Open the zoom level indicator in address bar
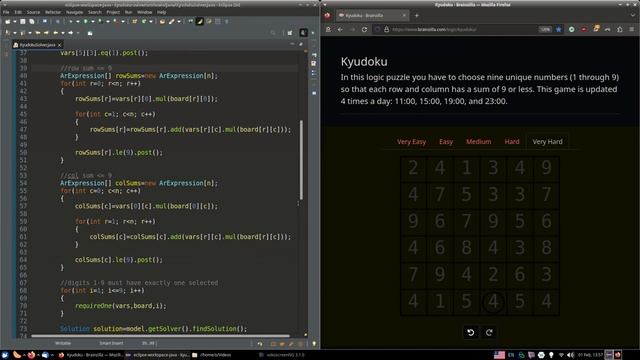This screenshot has height=360, width=640. 545,29
